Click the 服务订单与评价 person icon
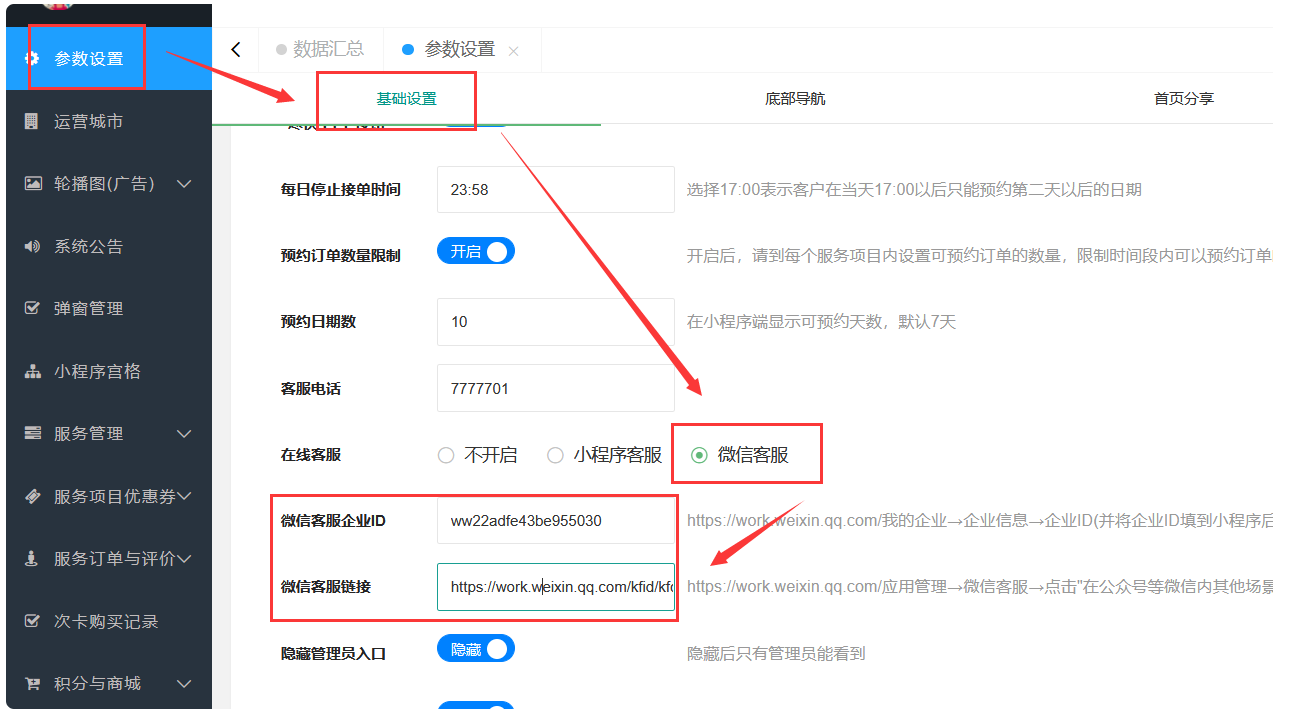Viewport: 1308px width, 710px height. (32, 558)
